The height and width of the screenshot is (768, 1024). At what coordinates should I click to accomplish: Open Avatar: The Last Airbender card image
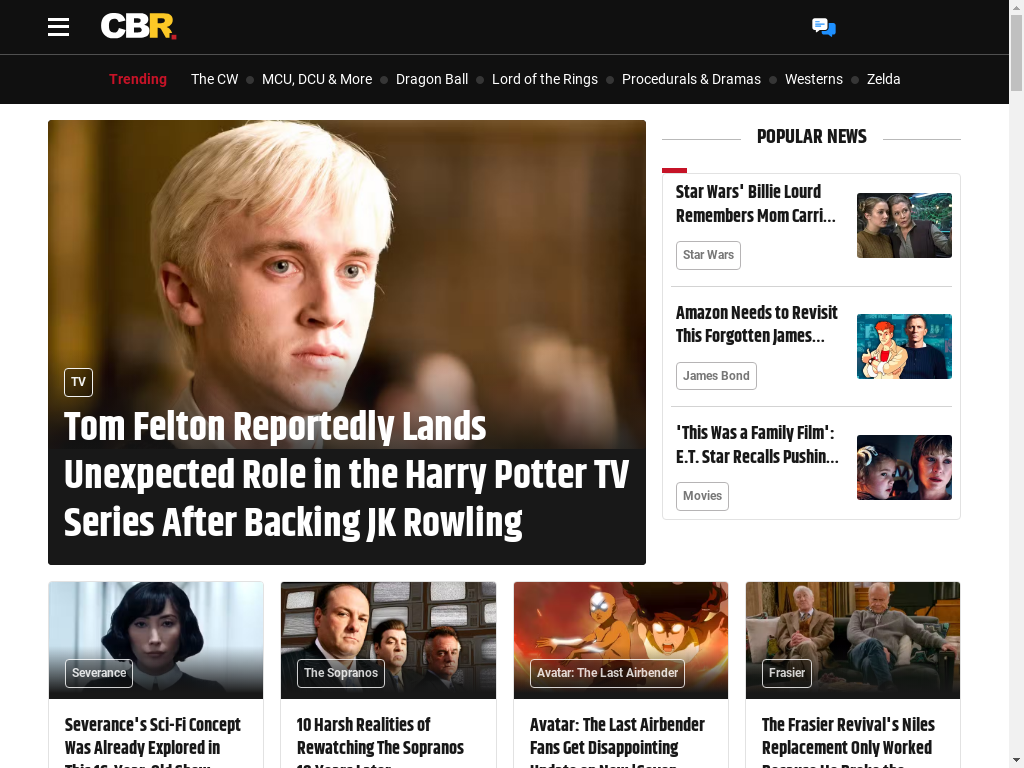[621, 640]
